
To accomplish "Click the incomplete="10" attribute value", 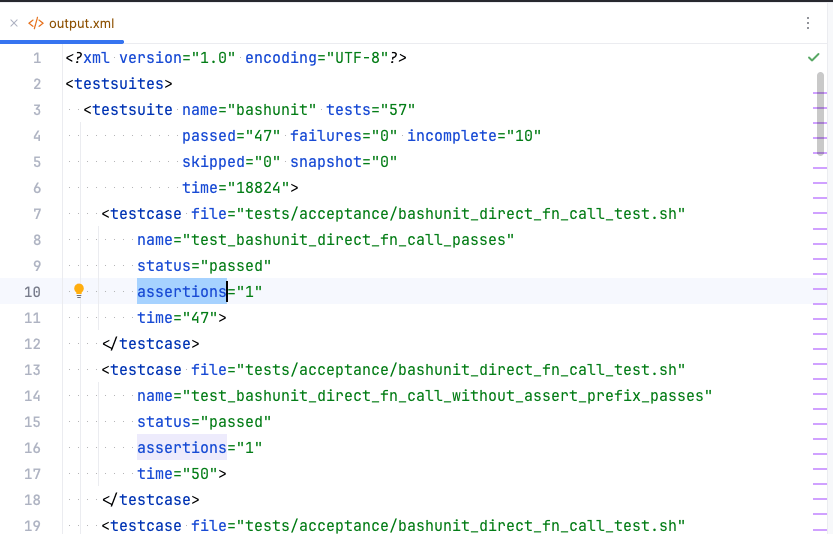I will pos(523,136).
